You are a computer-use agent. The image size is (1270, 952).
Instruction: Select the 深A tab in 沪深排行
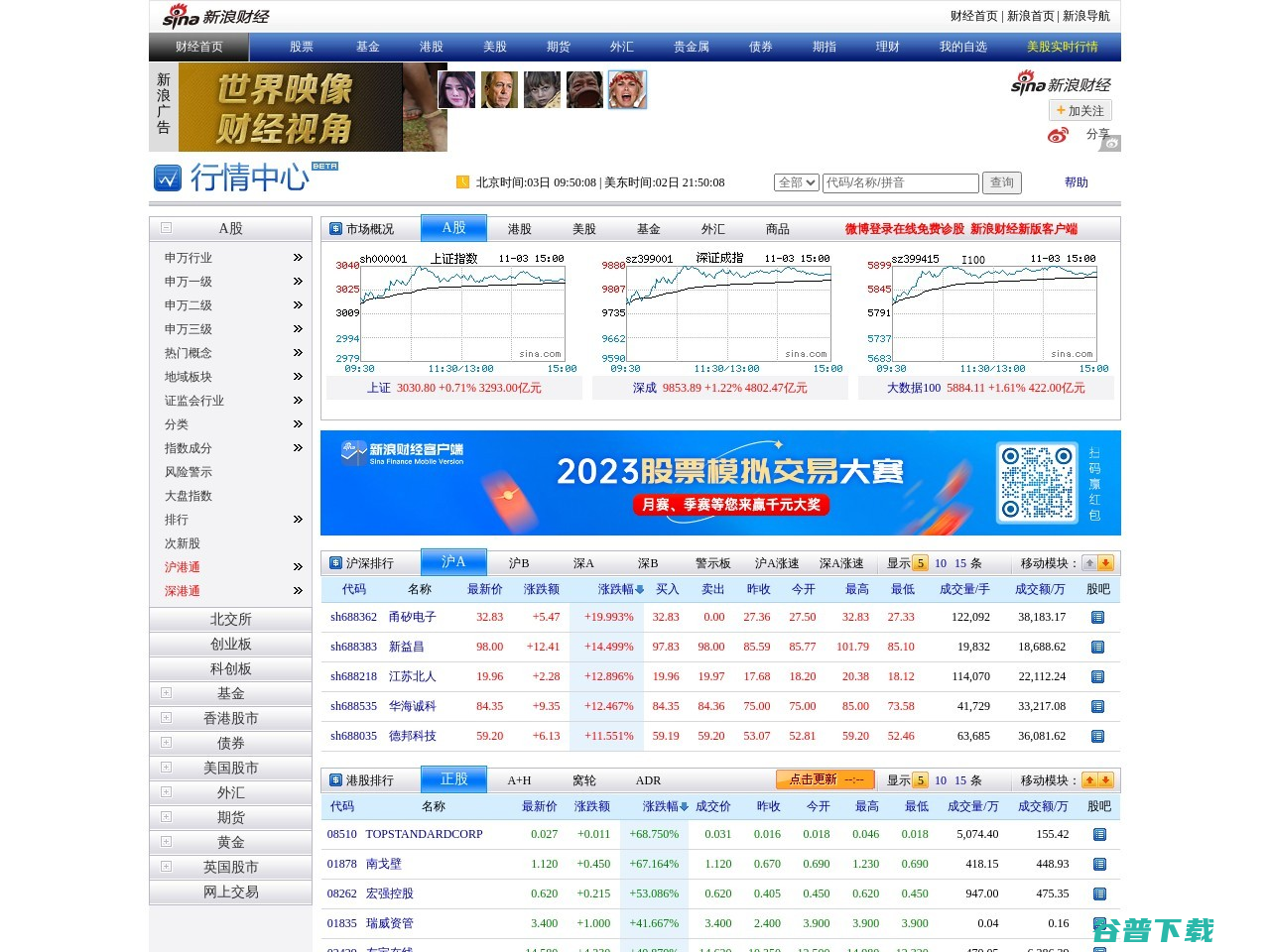[x=583, y=563]
